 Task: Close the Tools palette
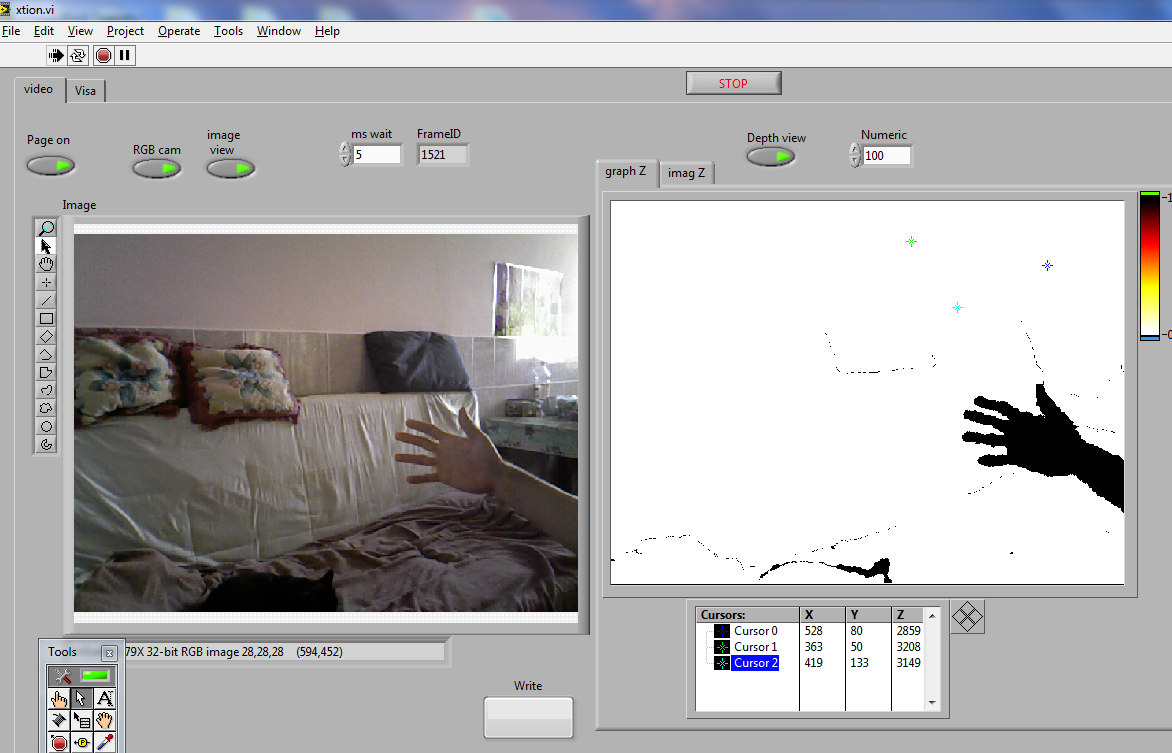(109, 653)
